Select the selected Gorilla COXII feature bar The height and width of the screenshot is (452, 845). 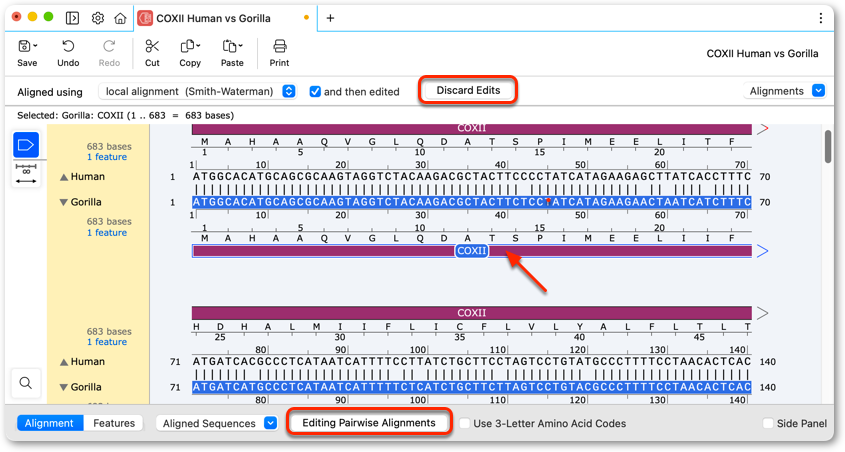point(472,251)
